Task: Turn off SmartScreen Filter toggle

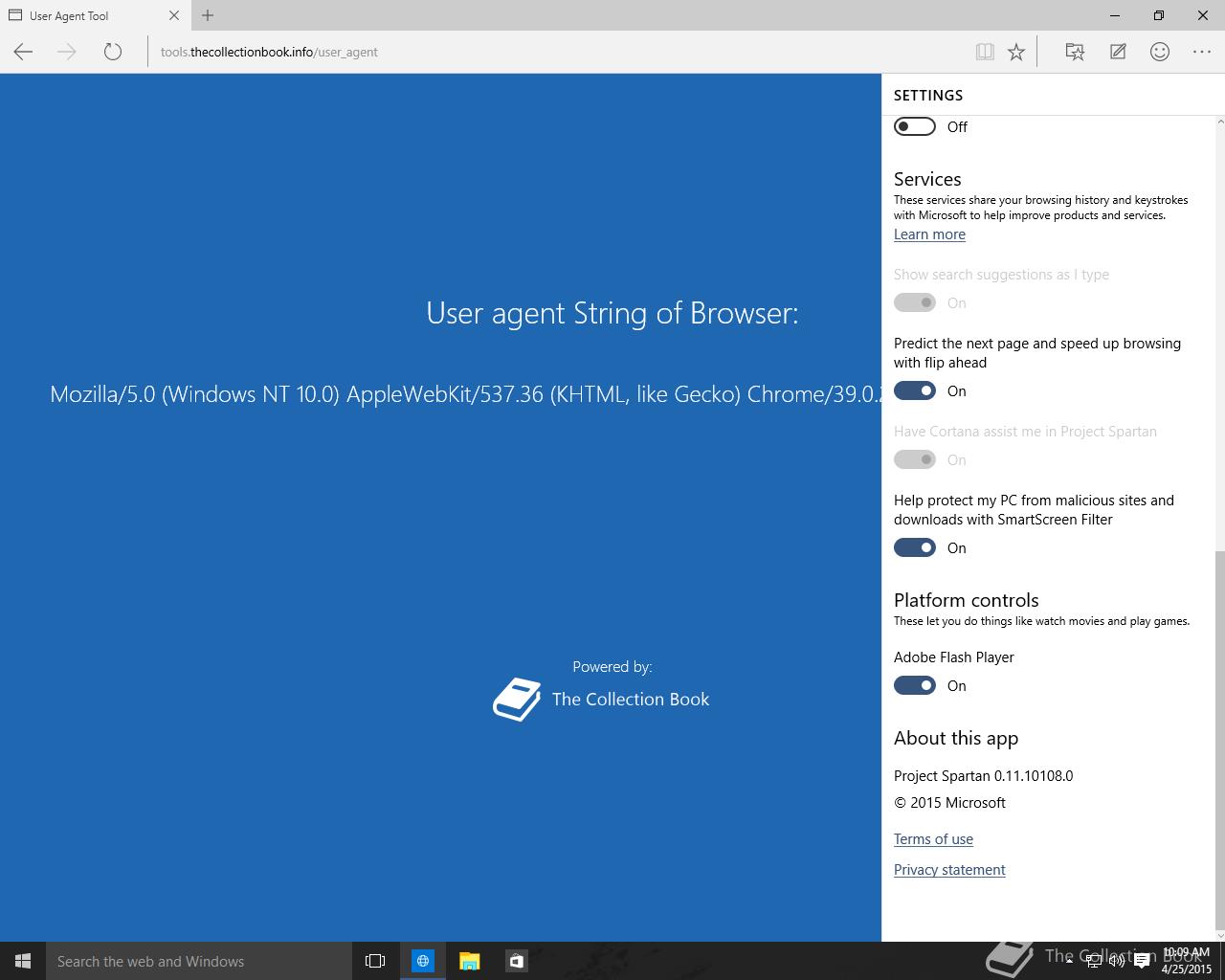Action: pyautogui.click(x=915, y=547)
